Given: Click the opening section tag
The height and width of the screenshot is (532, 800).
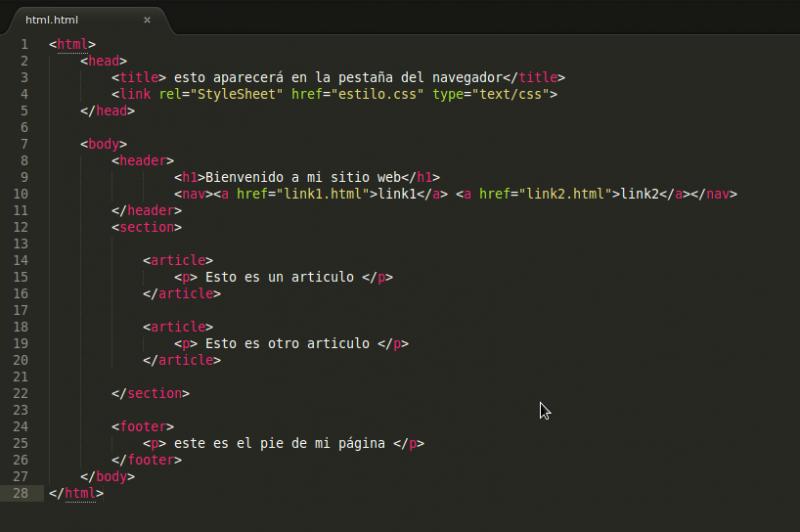Looking at the screenshot, I should point(147,227).
